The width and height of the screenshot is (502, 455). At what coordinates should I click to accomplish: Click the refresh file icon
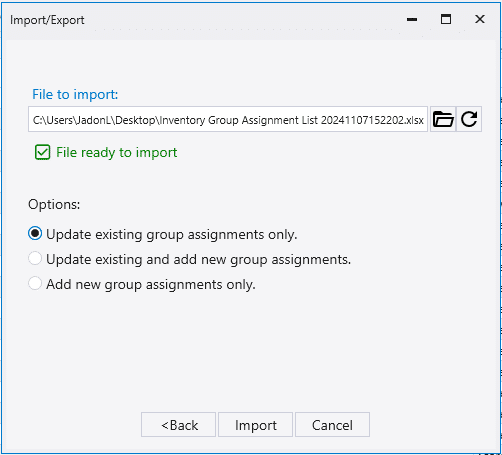[469, 119]
